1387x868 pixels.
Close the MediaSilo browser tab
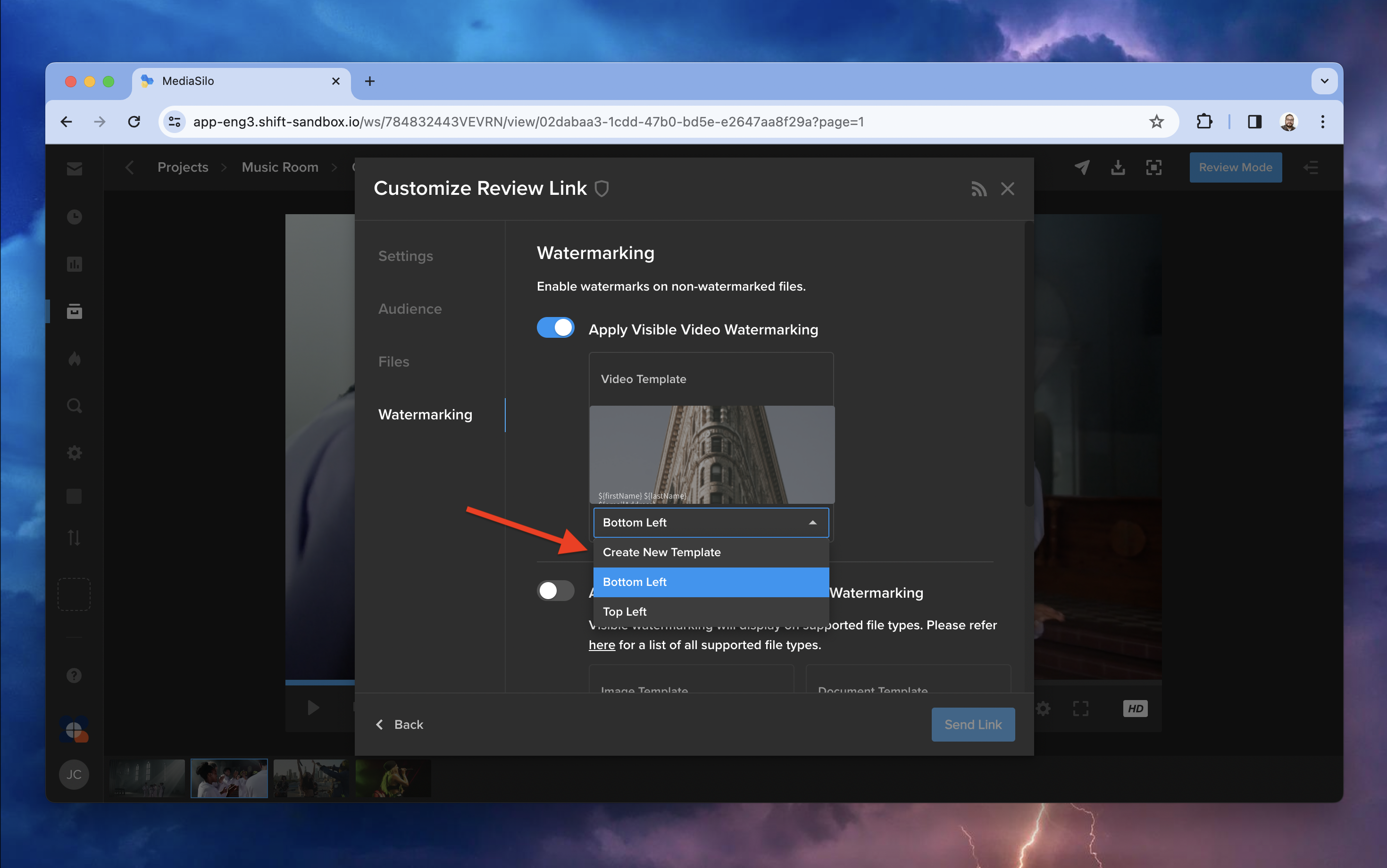336,81
